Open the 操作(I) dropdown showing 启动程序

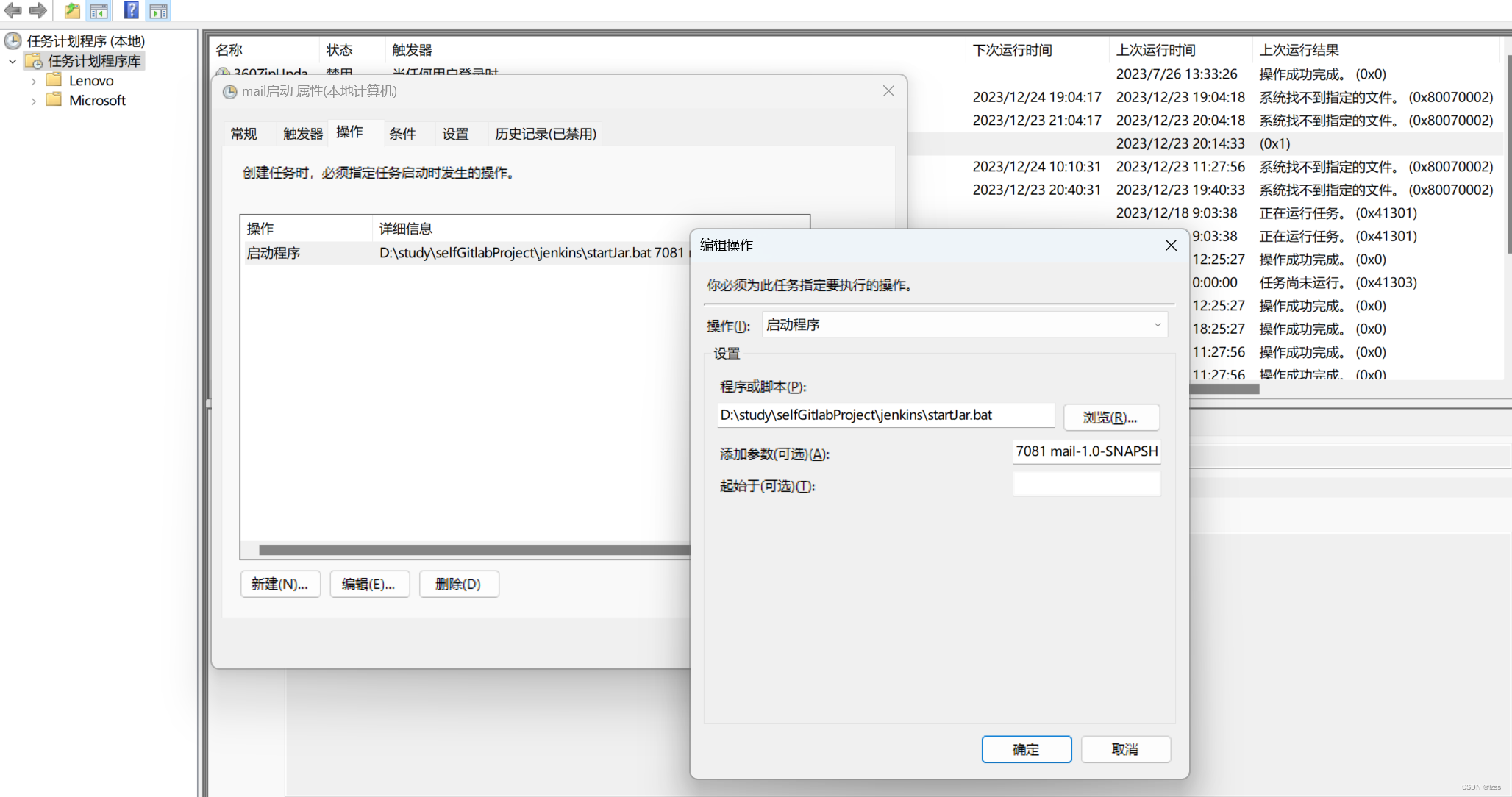click(x=964, y=325)
